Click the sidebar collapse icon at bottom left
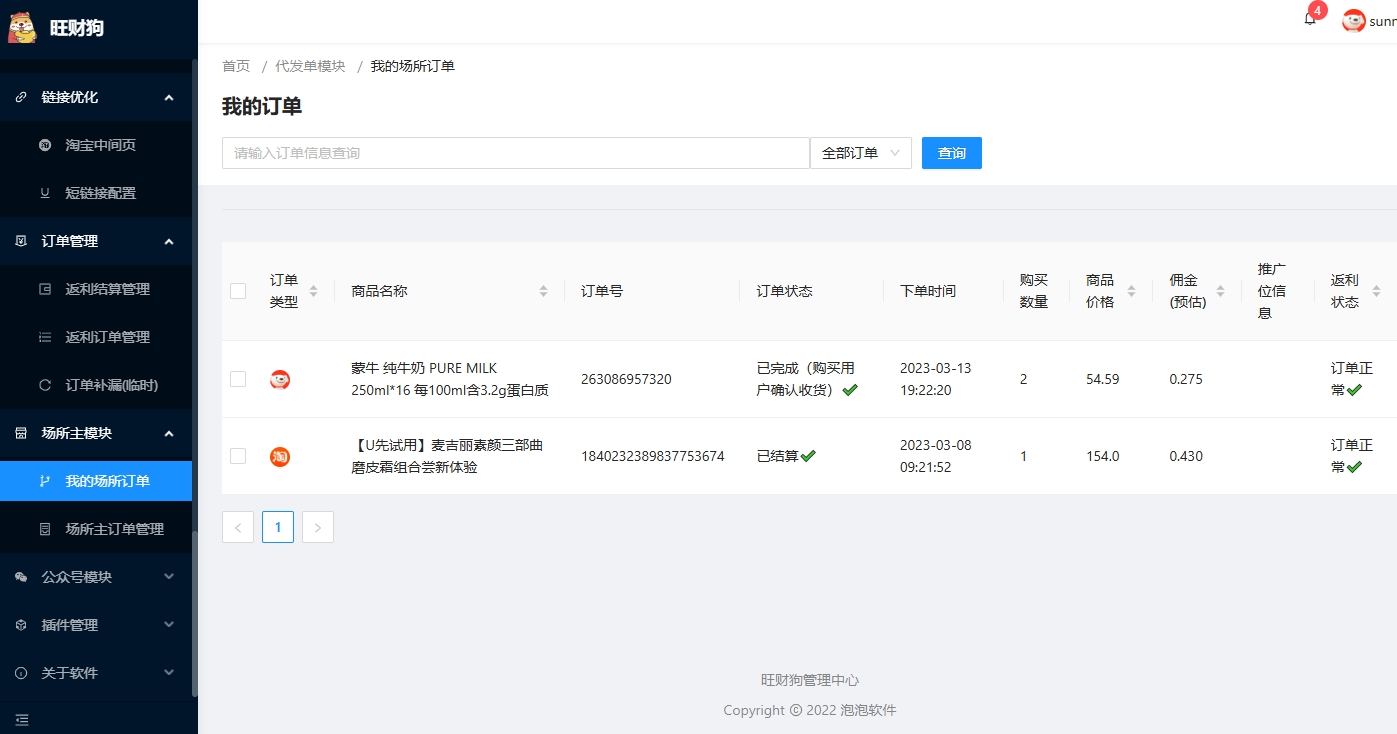1397x734 pixels. [22, 718]
